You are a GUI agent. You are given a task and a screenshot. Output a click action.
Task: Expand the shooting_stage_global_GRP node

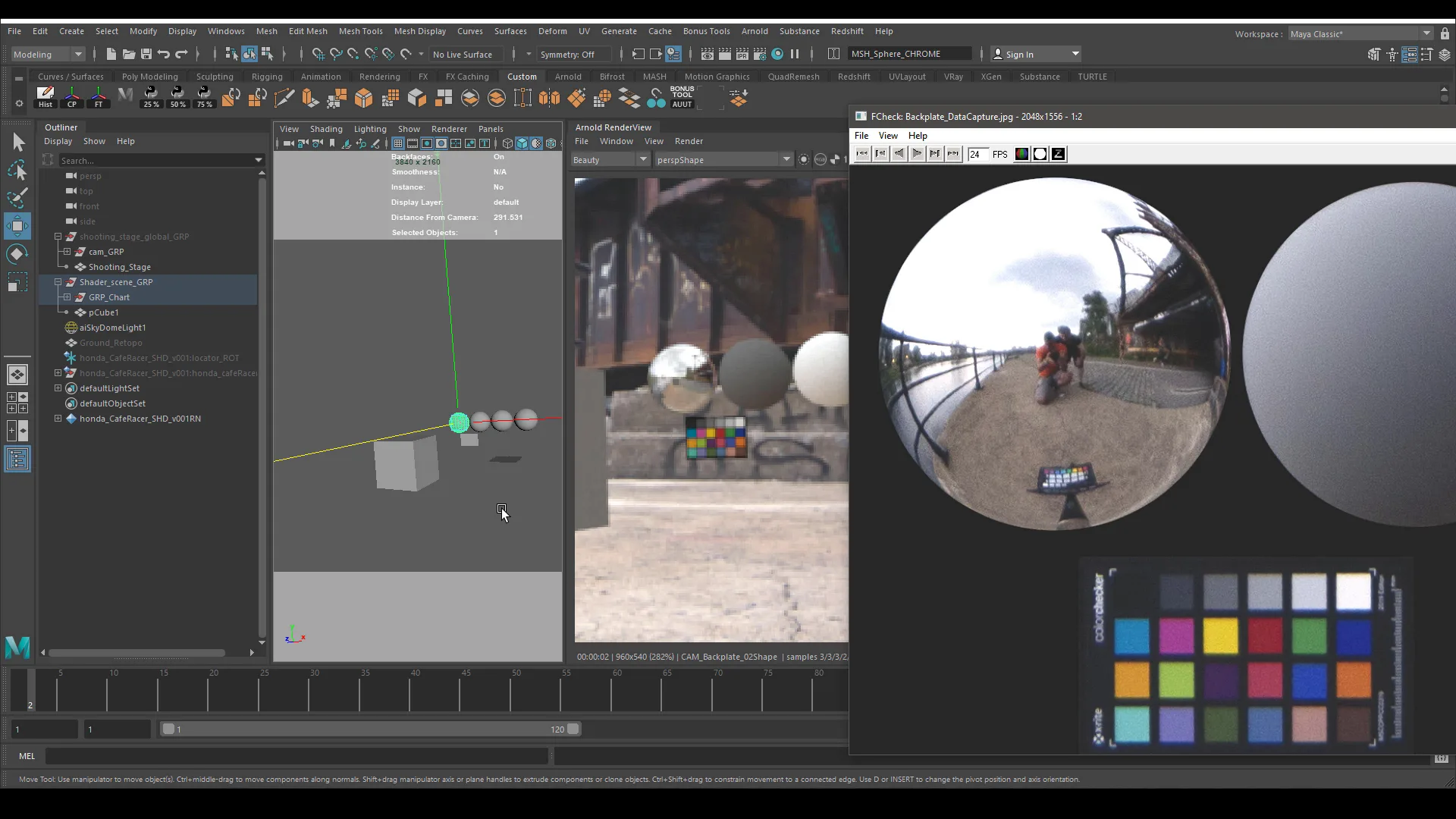coord(58,237)
